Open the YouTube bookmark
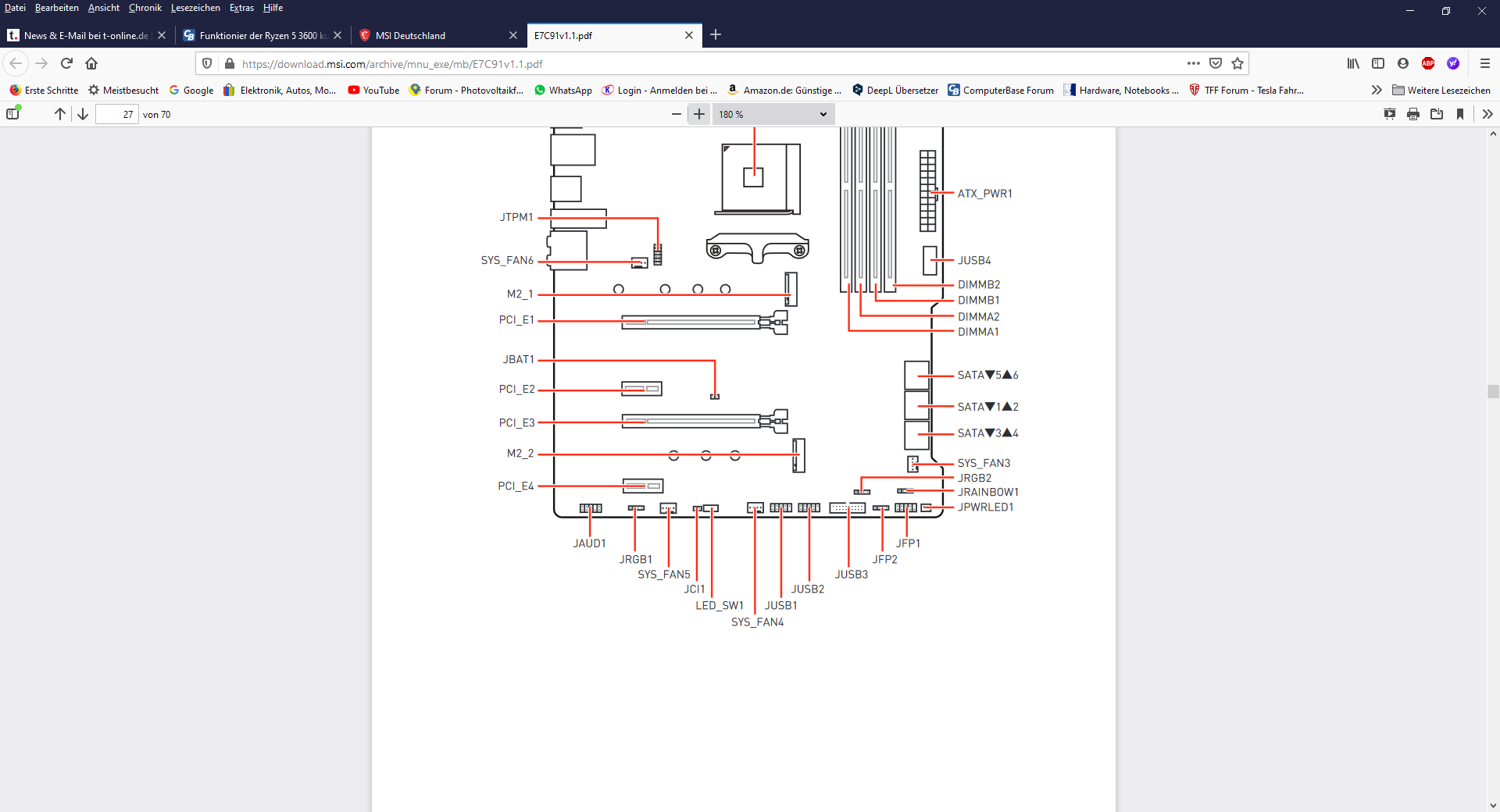This screenshot has height=812, width=1500. point(373,91)
